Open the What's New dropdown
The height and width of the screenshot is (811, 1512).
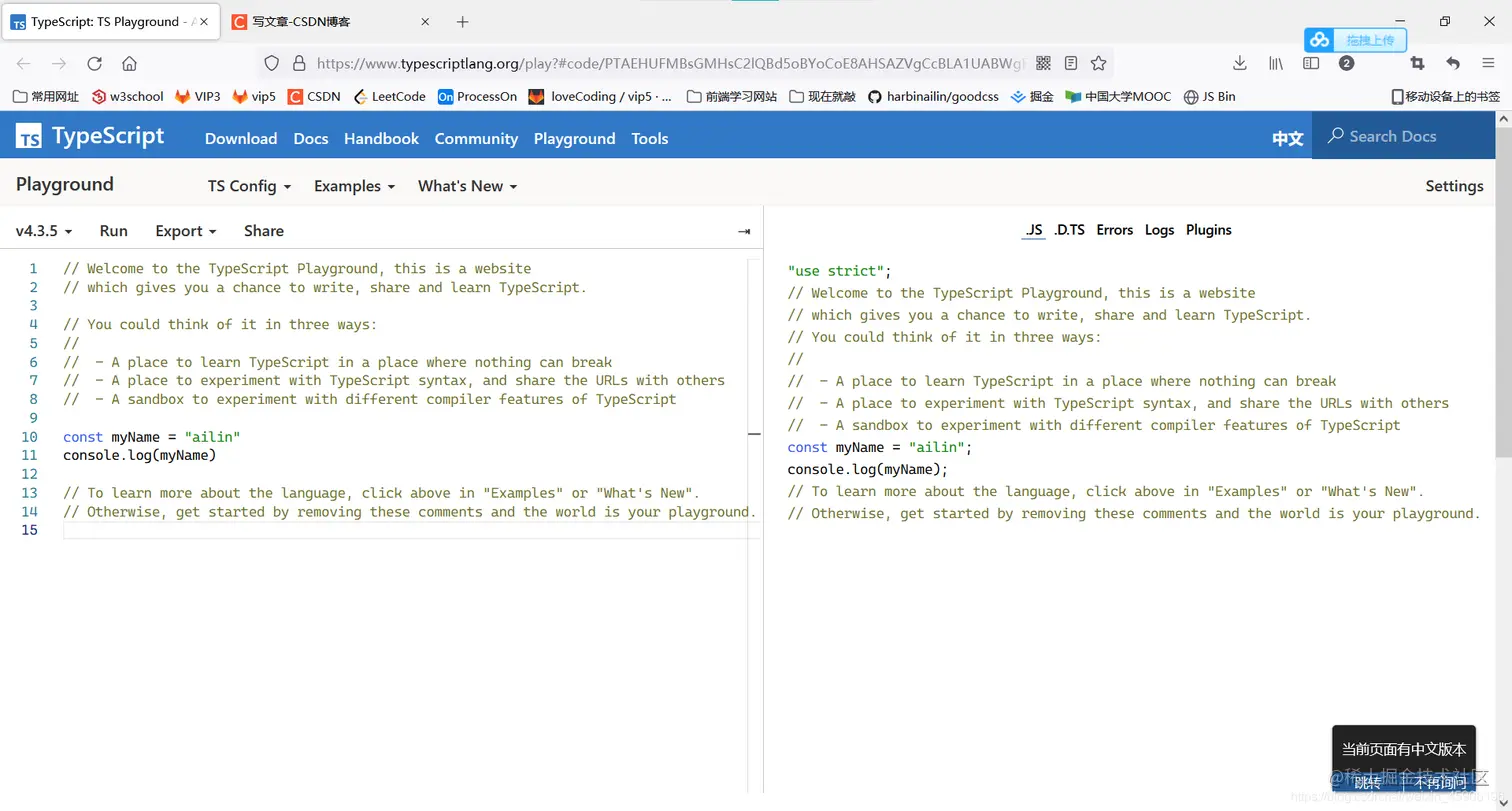tap(467, 186)
